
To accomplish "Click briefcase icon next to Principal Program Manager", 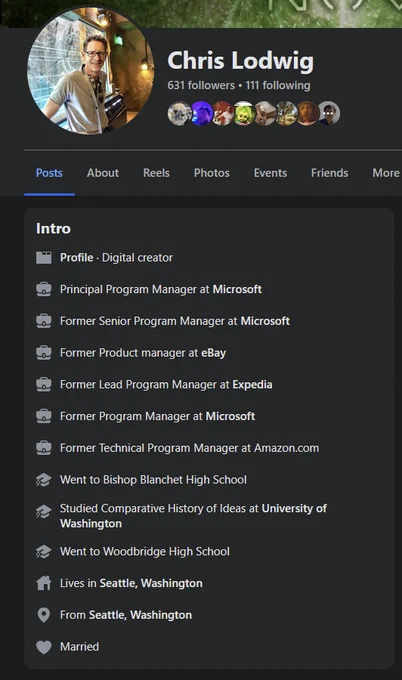I will (44, 289).
